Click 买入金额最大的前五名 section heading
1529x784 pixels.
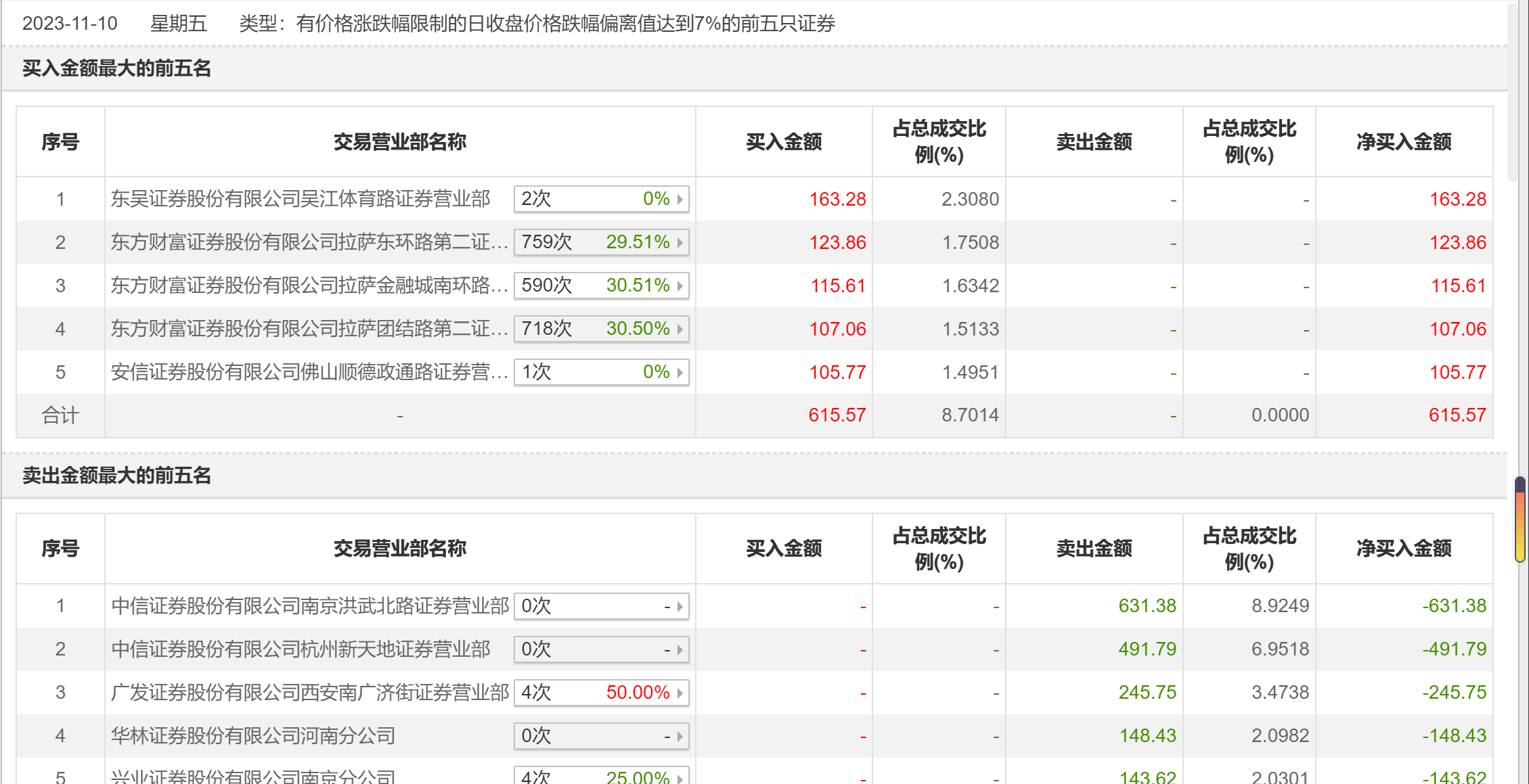116,68
